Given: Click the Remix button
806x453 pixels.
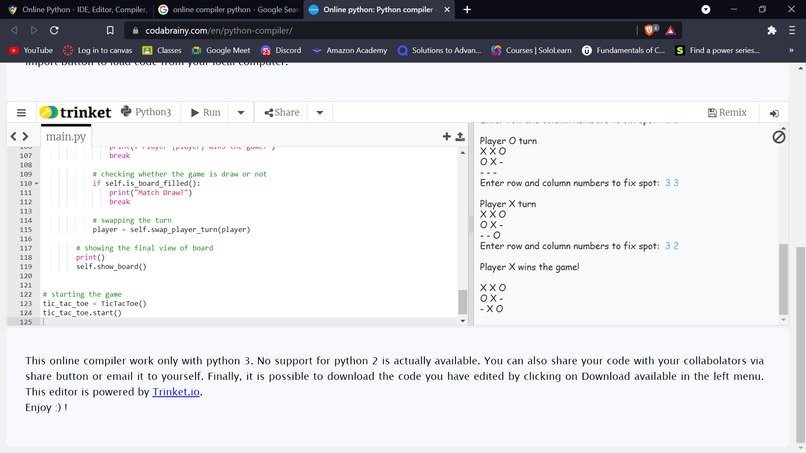Looking at the screenshot, I should tap(727, 113).
